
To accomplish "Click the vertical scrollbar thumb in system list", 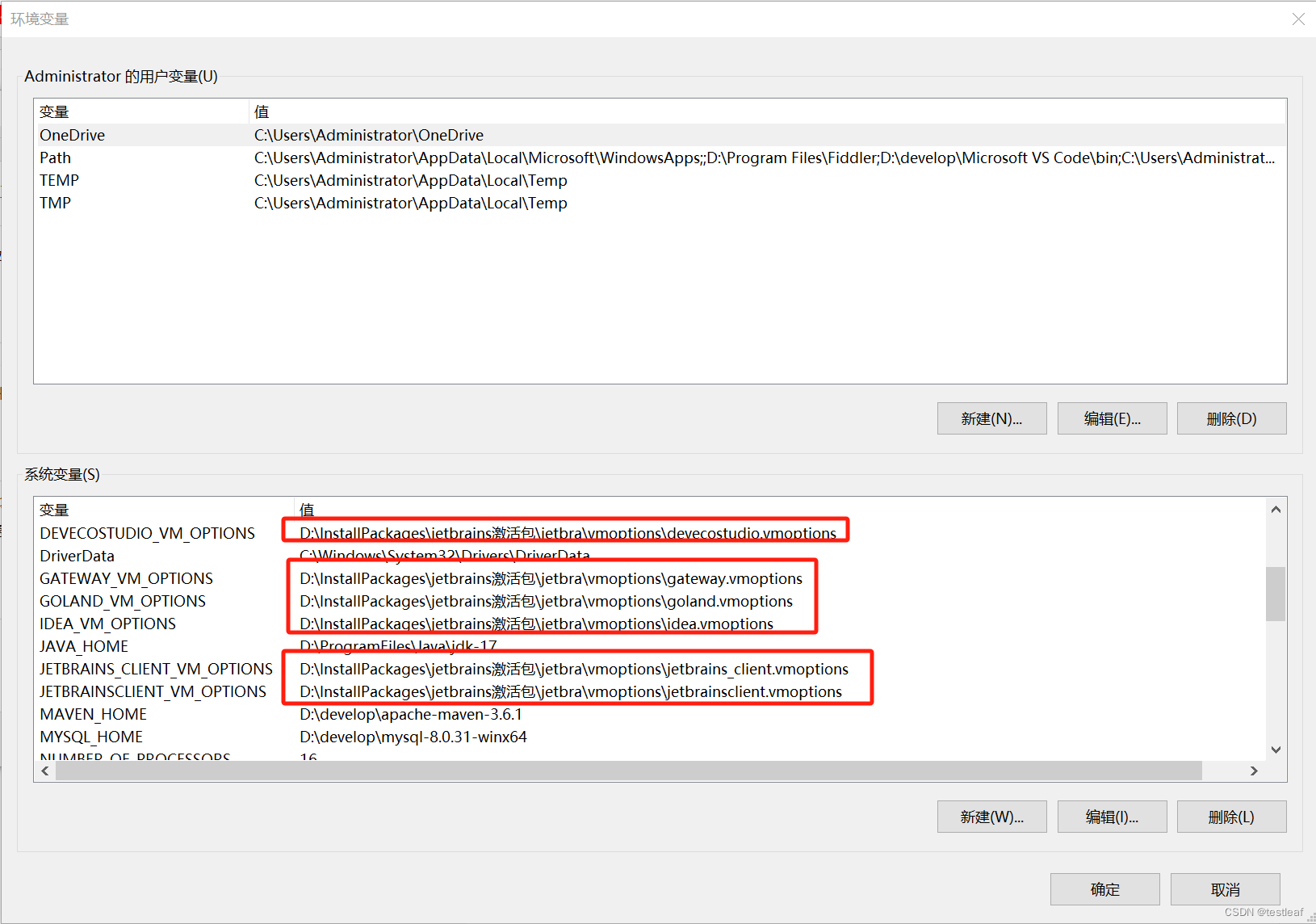I will tap(1276, 594).
